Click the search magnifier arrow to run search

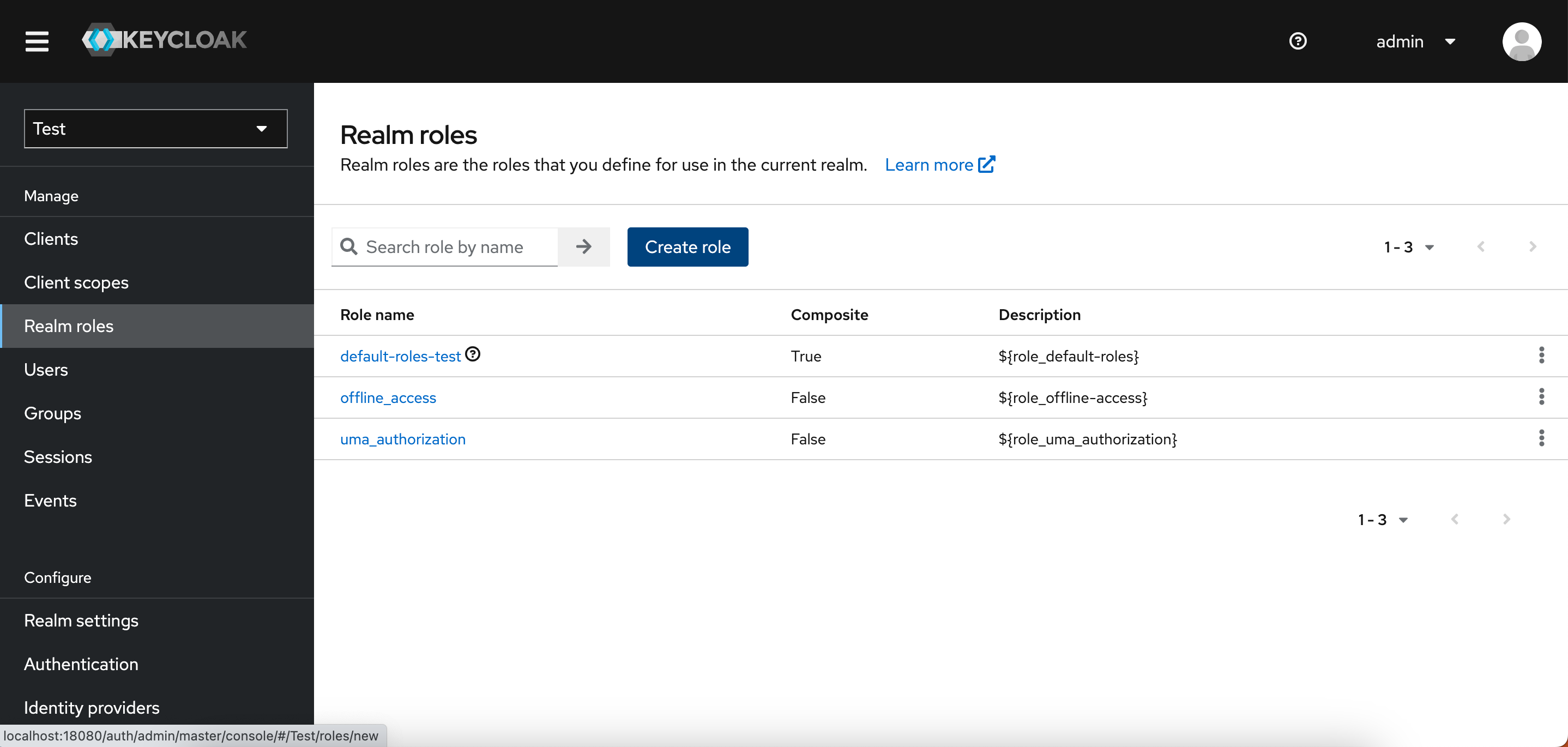pyautogui.click(x=583, y=246)
